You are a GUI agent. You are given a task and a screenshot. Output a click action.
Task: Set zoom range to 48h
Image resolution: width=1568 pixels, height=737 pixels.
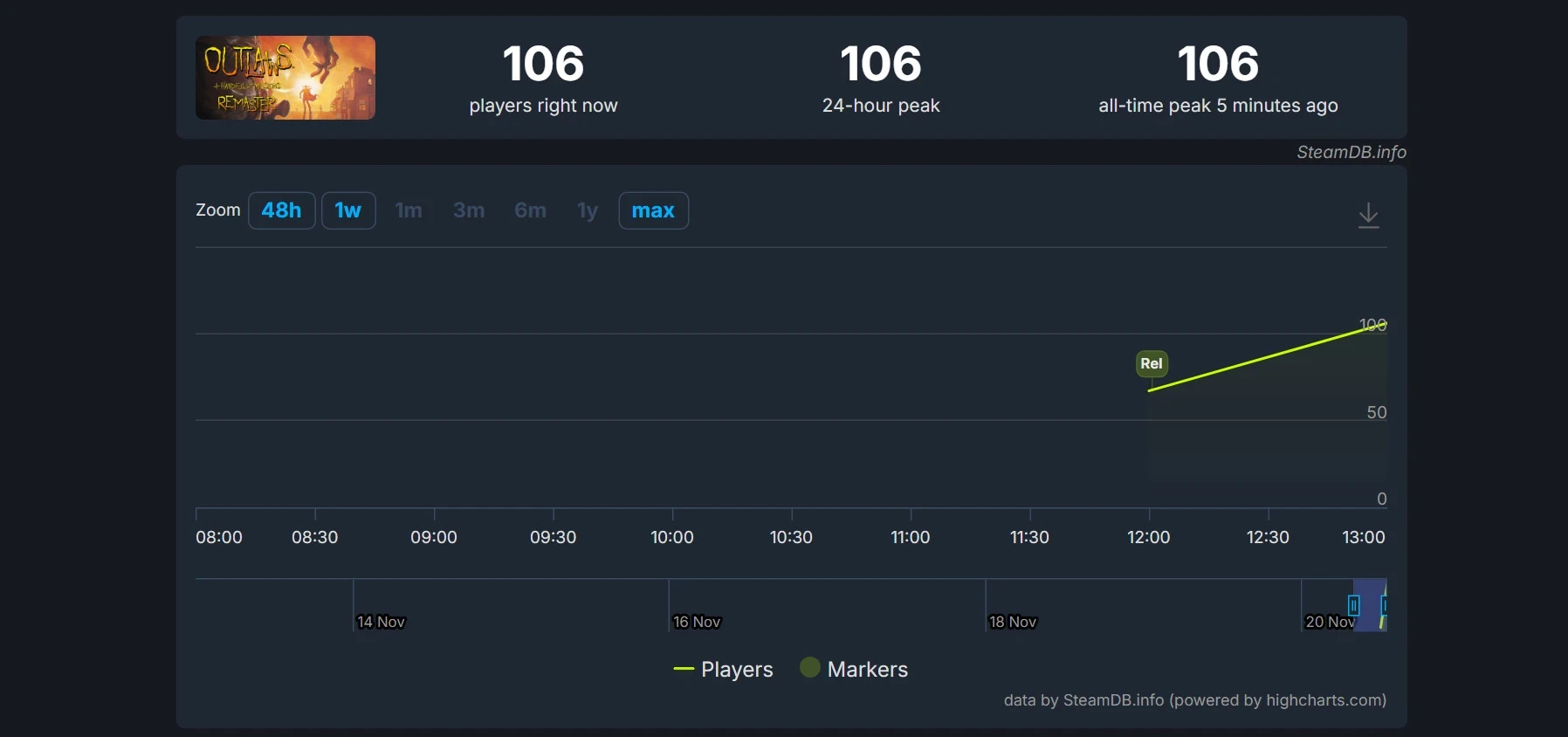281,210
